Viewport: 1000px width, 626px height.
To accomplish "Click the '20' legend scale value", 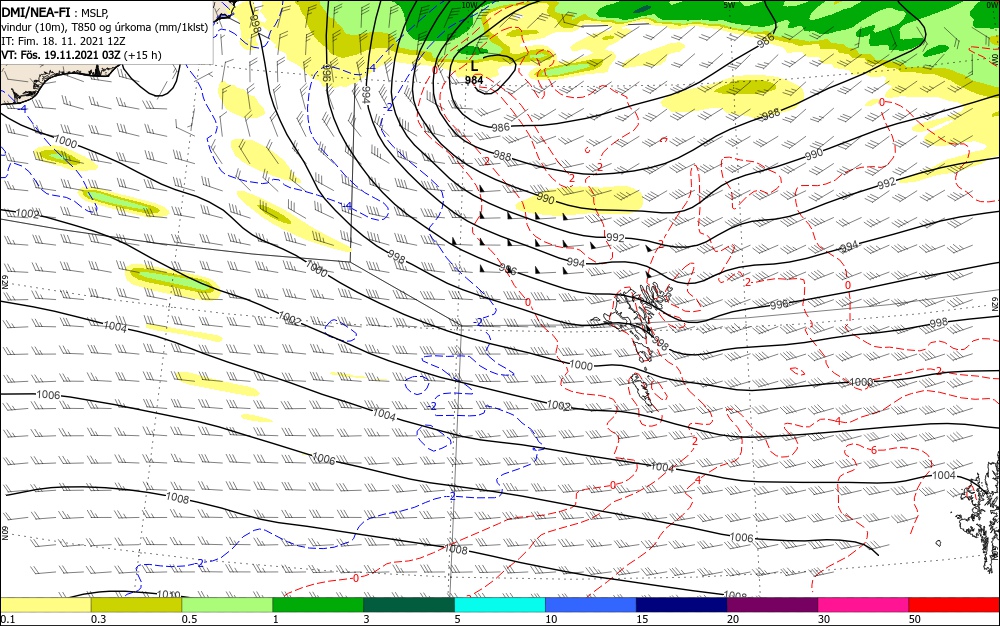I will pos(733,619).
